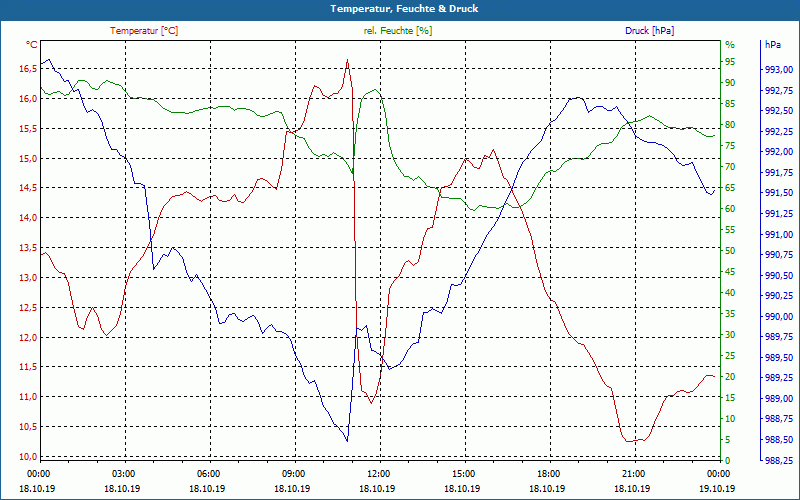Click pressure axis value "991,00"
This screenshot has width=800, height=500.
tap(779, 235)
